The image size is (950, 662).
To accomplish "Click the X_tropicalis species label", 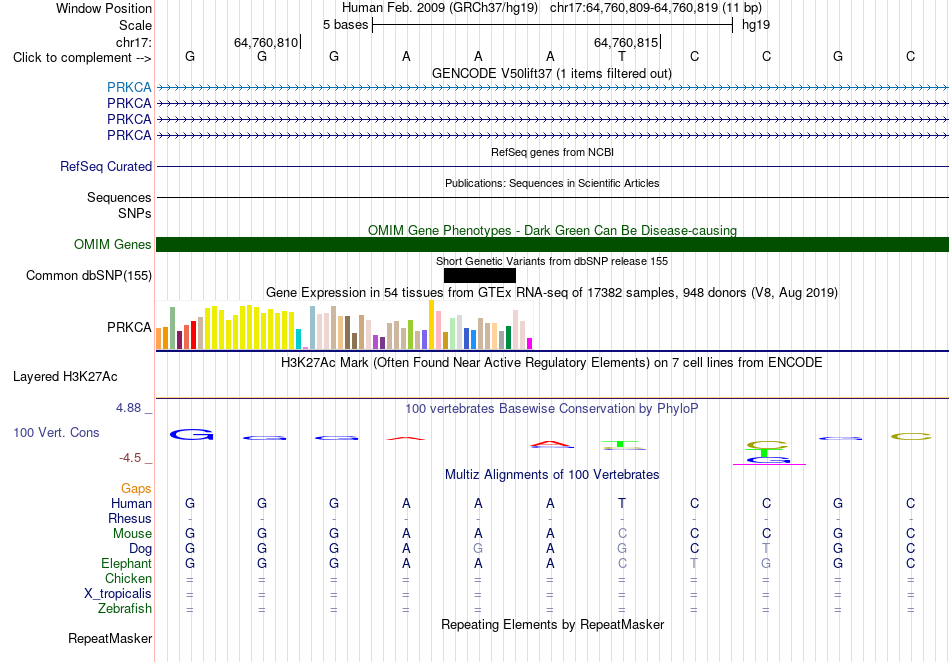I will click(x=118, y=594).
